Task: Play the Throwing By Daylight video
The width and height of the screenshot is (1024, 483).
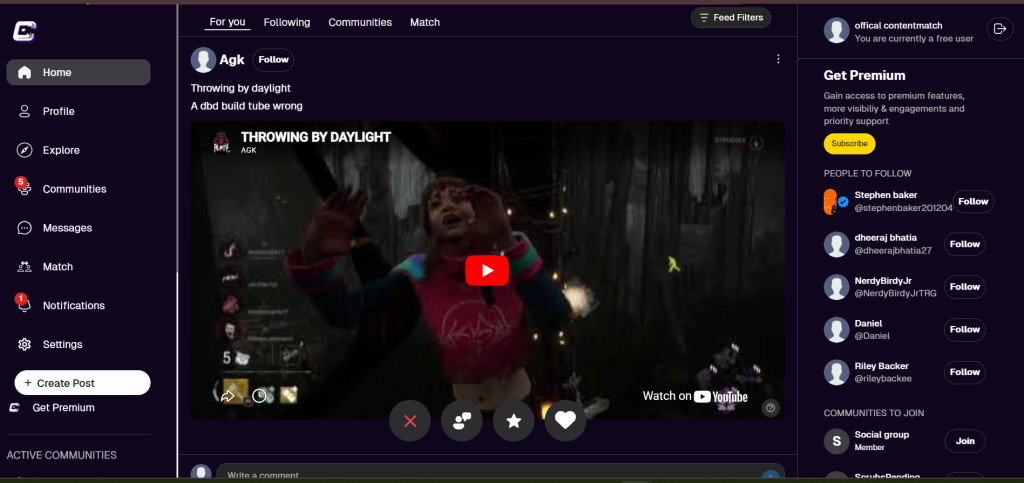Action: tap(487, 270)
